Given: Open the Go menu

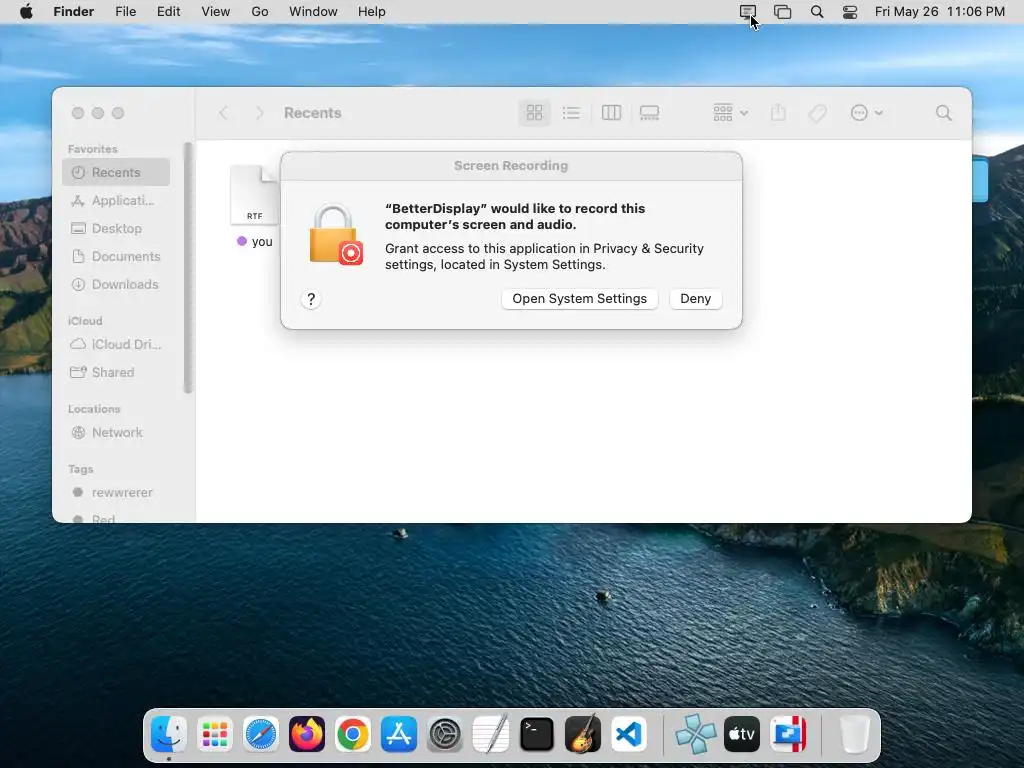Looking at the screenshot, I should pyautogui.click(x=260, y=12).
